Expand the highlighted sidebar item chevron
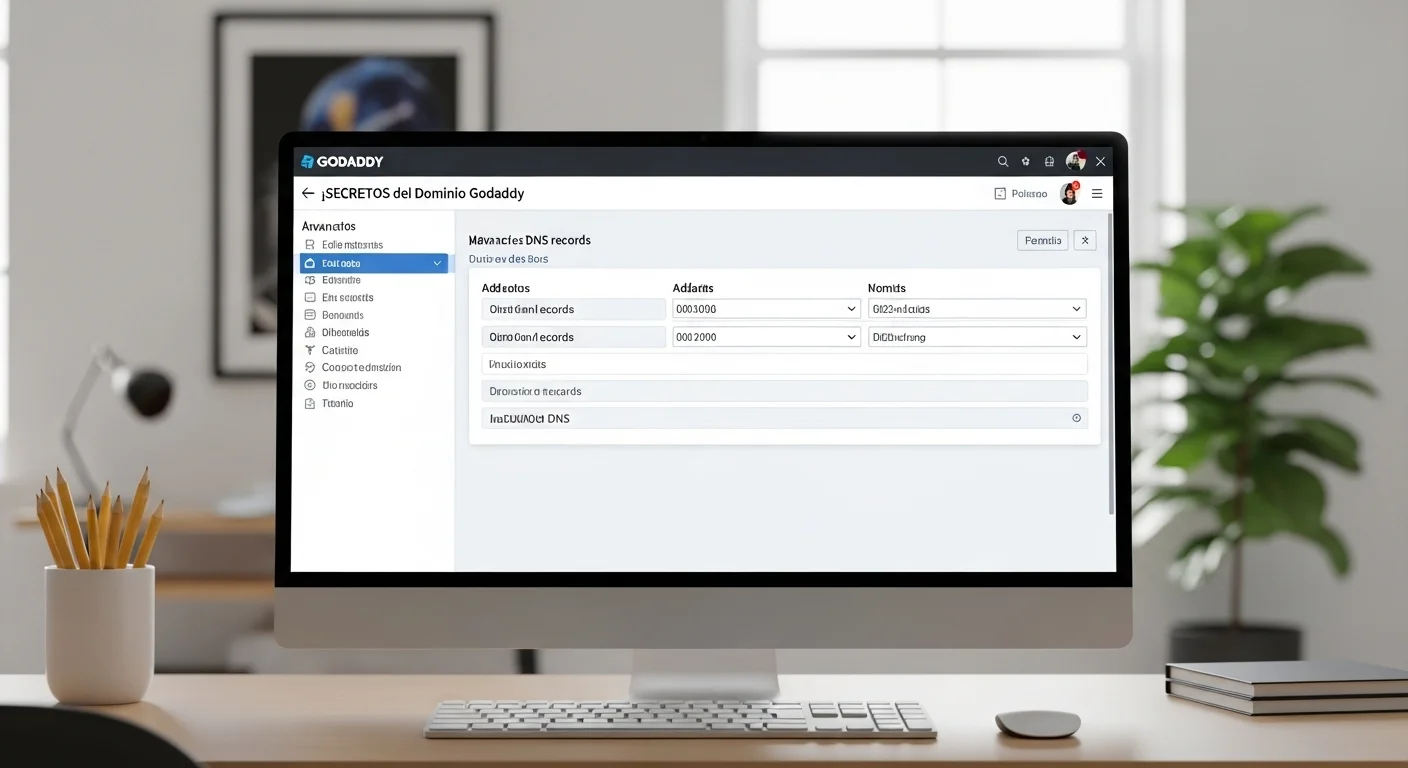The height and width of the screenshot is (768, 1408). 437,263
